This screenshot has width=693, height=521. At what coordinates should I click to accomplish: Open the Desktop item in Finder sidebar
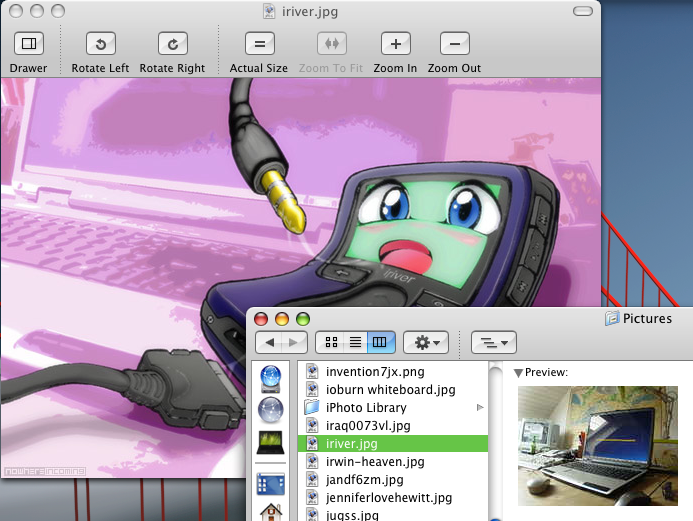tap(270, 484)
